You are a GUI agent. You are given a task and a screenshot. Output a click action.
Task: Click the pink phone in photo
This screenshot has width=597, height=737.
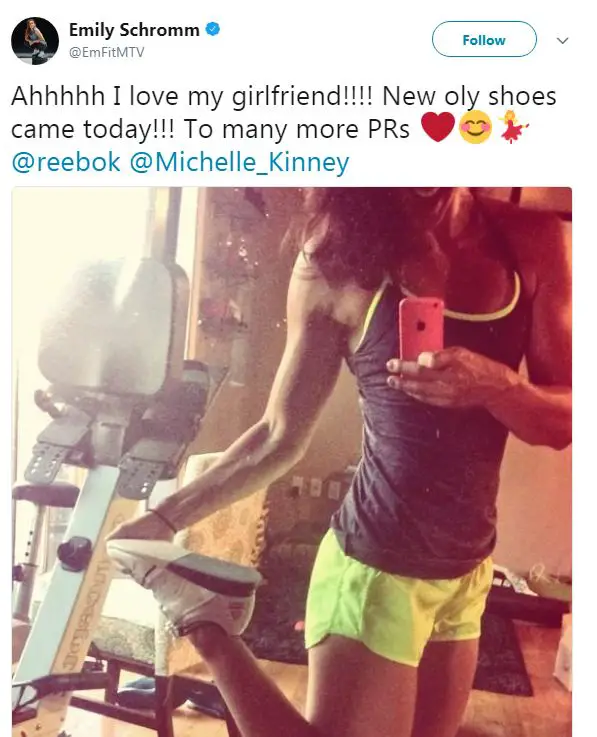coord(421,329)
